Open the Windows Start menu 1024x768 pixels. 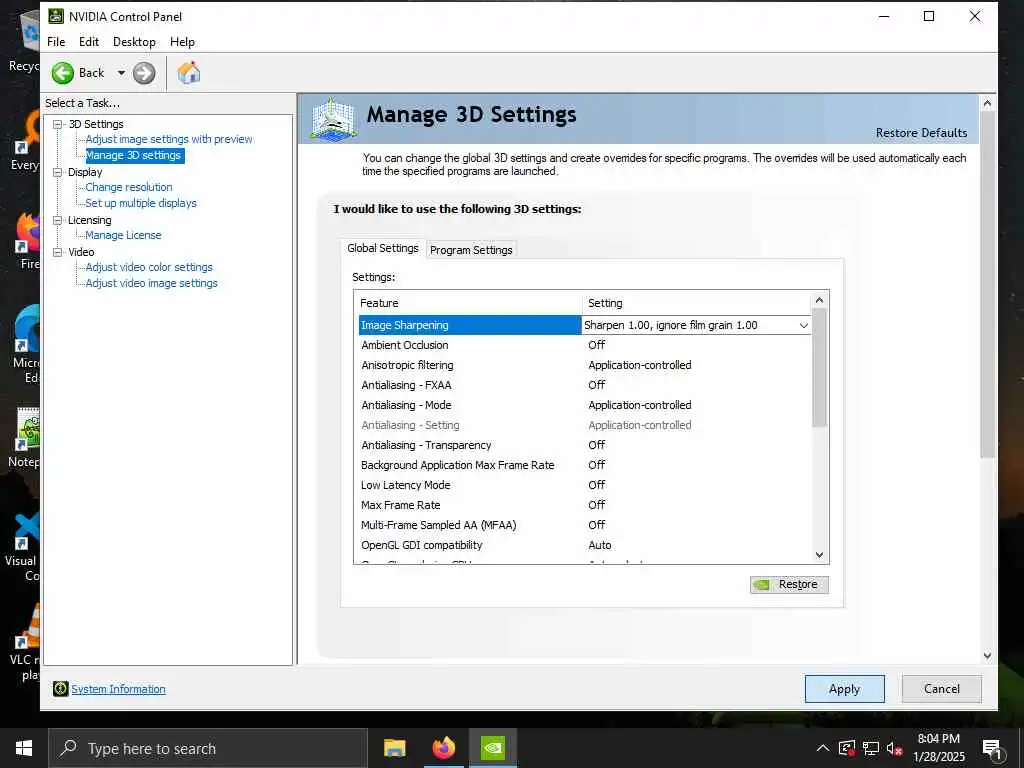24,748
